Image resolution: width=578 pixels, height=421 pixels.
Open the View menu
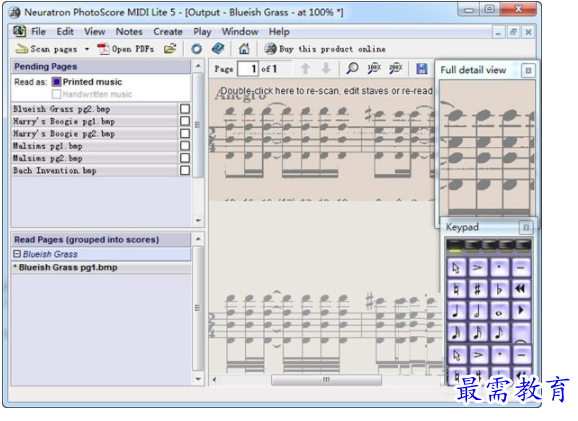[x=95, y=32]
